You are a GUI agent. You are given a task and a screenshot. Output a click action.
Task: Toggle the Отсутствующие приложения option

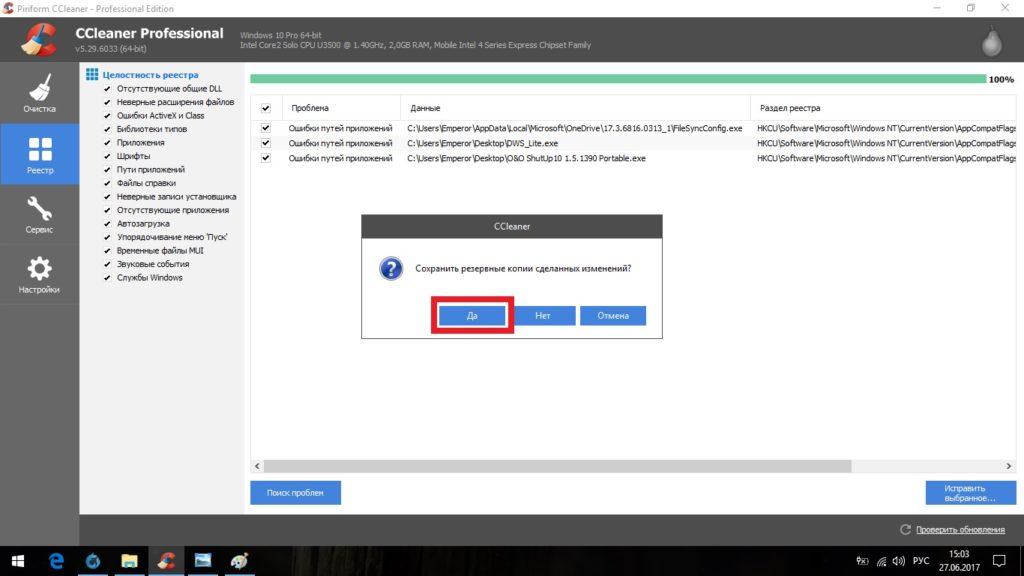107,210
